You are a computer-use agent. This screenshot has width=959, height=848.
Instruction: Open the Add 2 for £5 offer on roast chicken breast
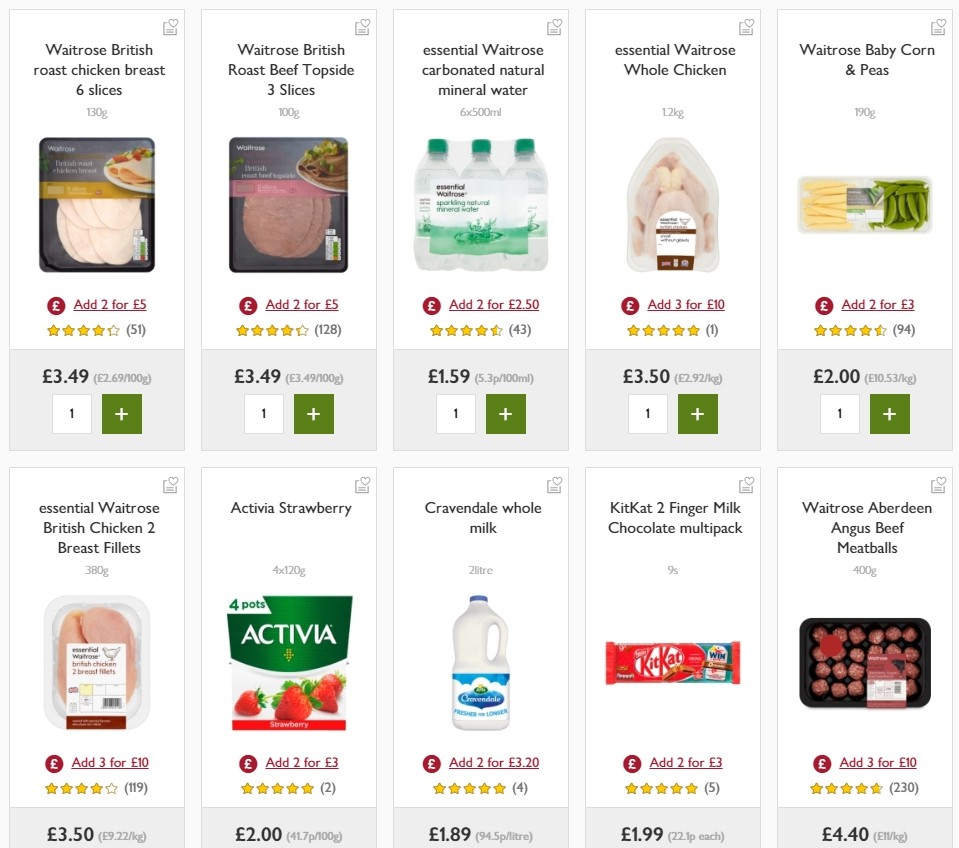109,304
